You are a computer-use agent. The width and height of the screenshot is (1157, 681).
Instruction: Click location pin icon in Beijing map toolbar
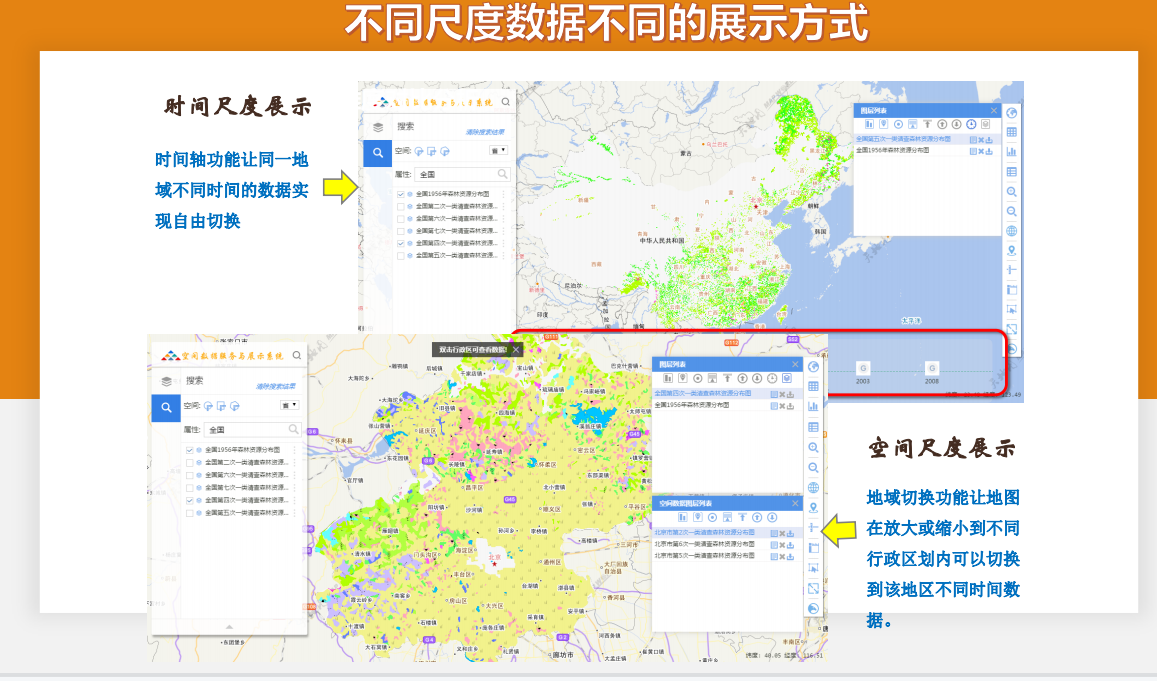coord(813,508)
